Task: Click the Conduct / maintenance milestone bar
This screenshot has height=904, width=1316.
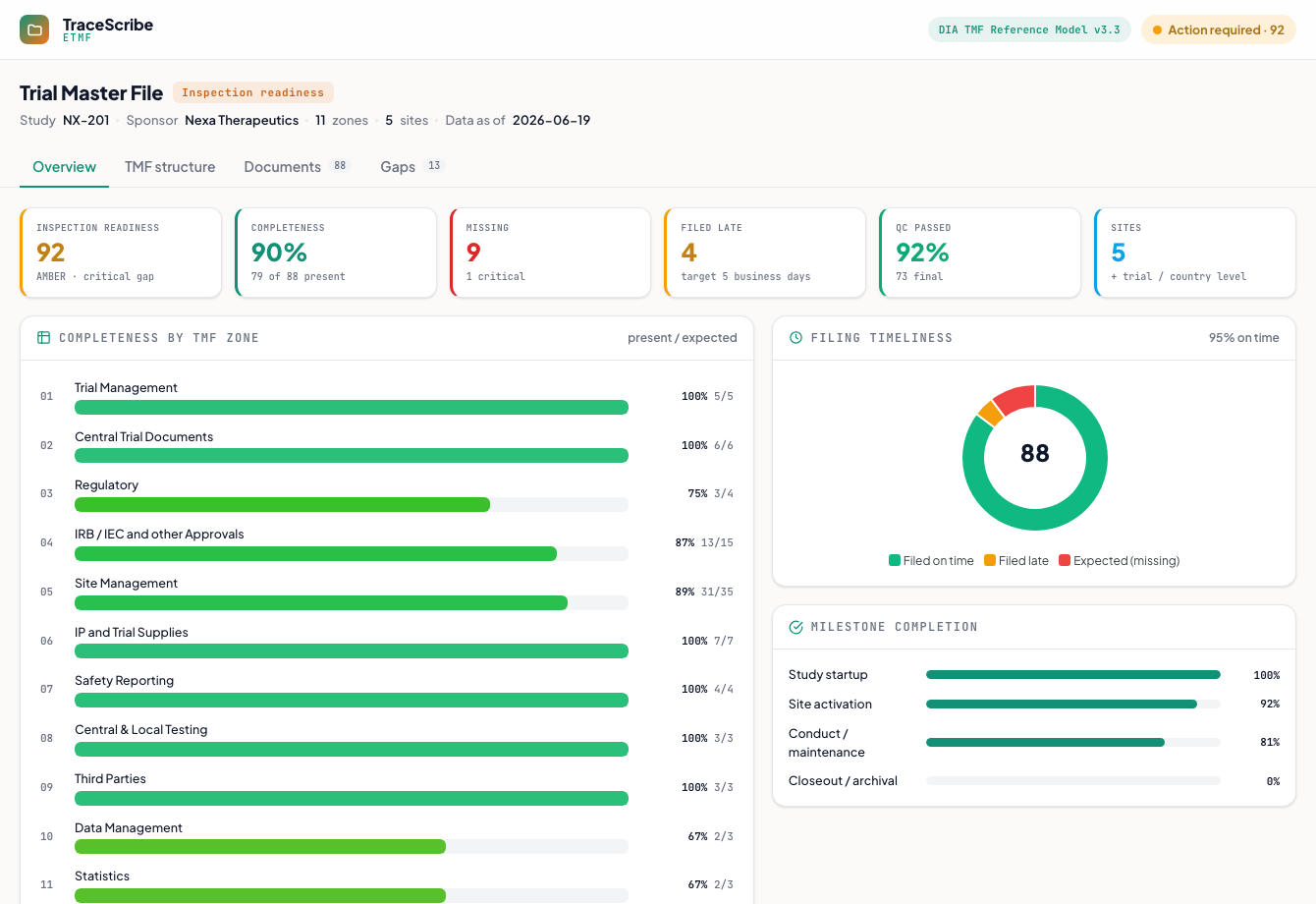Action: [1073, 743]
